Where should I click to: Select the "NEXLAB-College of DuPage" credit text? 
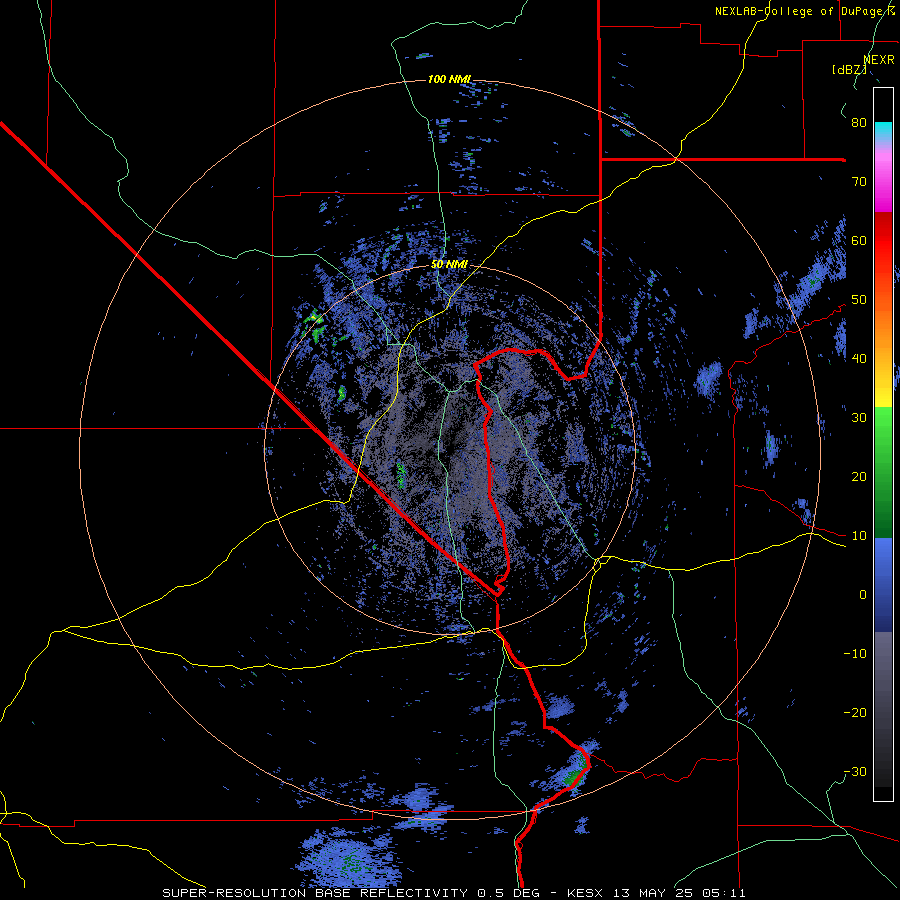[798, 11]
